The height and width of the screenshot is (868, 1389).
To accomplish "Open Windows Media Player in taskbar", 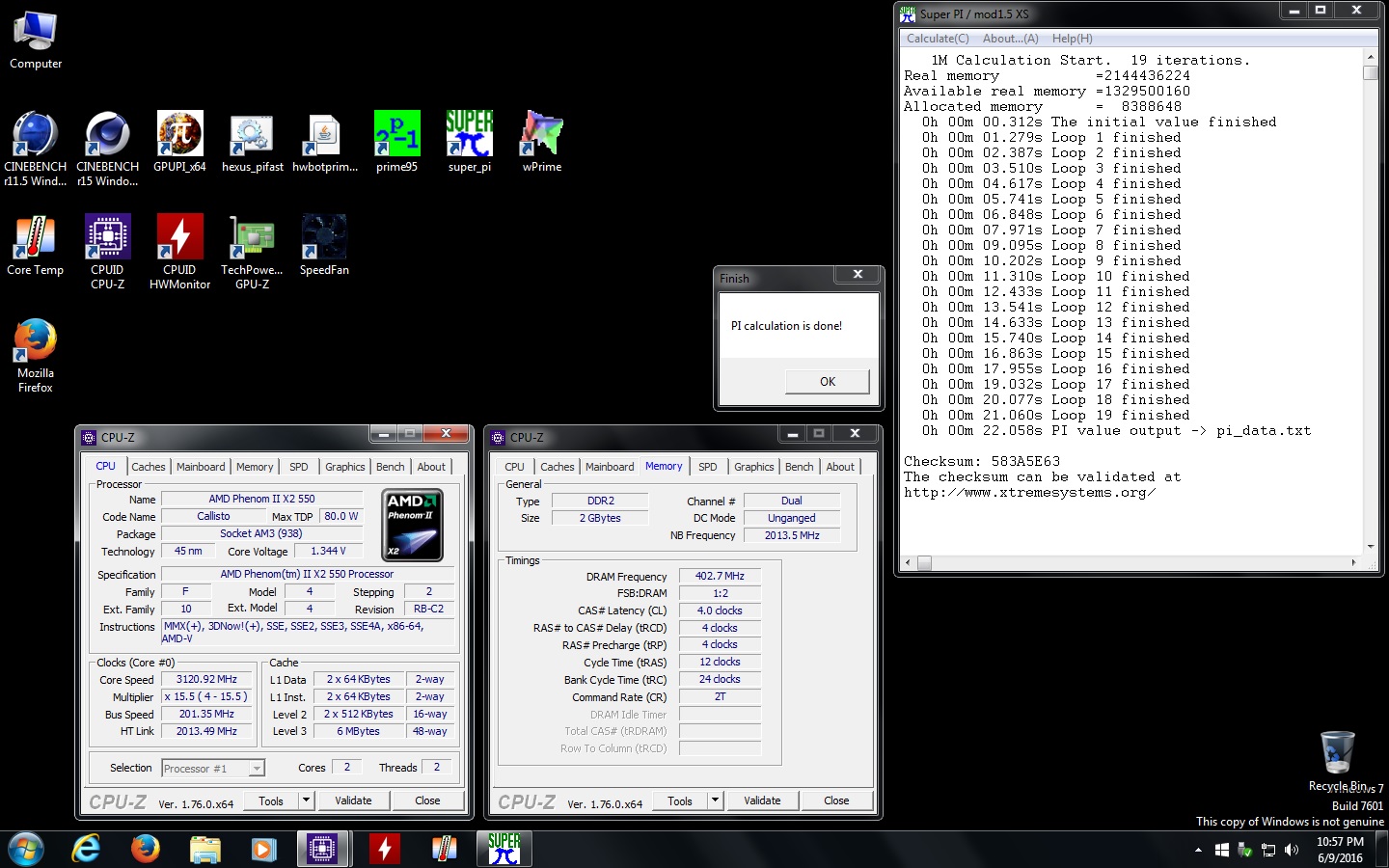I will point(263,849).
